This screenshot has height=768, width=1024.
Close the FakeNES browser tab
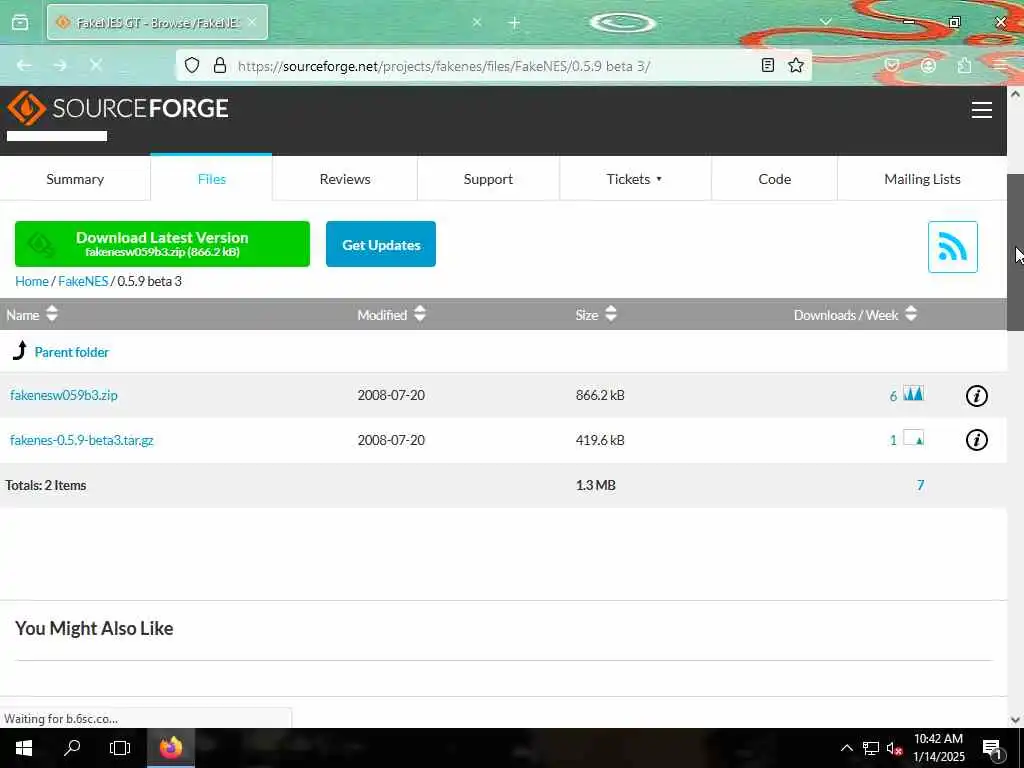click(252, 22)
